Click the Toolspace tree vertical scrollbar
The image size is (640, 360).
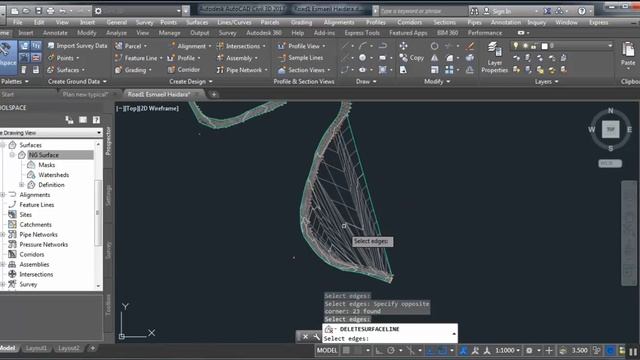pyautogui.click(x=98, y=212)
